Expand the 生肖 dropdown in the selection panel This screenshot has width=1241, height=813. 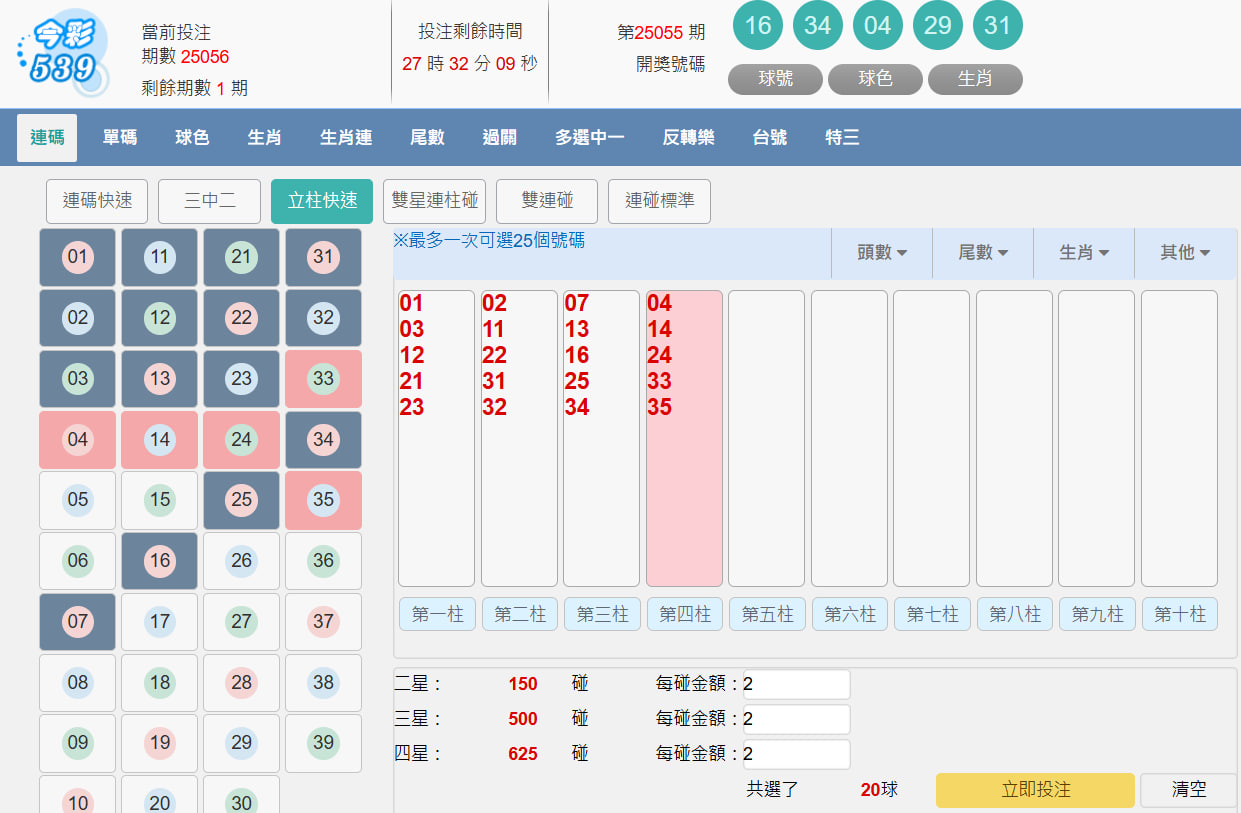coord(1084,253)
